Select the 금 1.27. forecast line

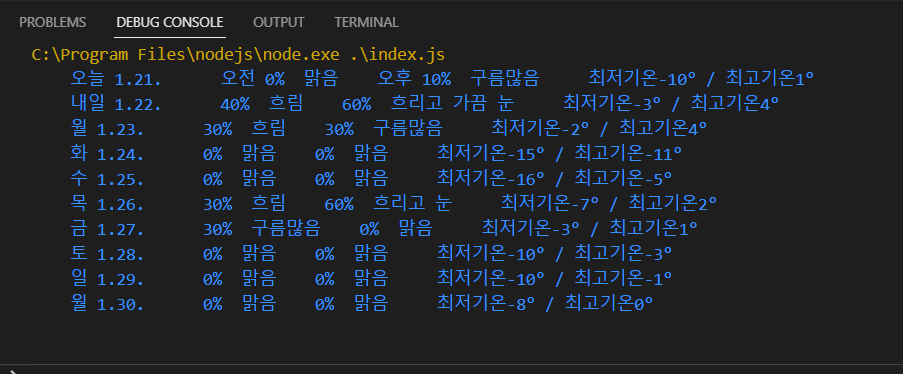[x=384, y=228]
